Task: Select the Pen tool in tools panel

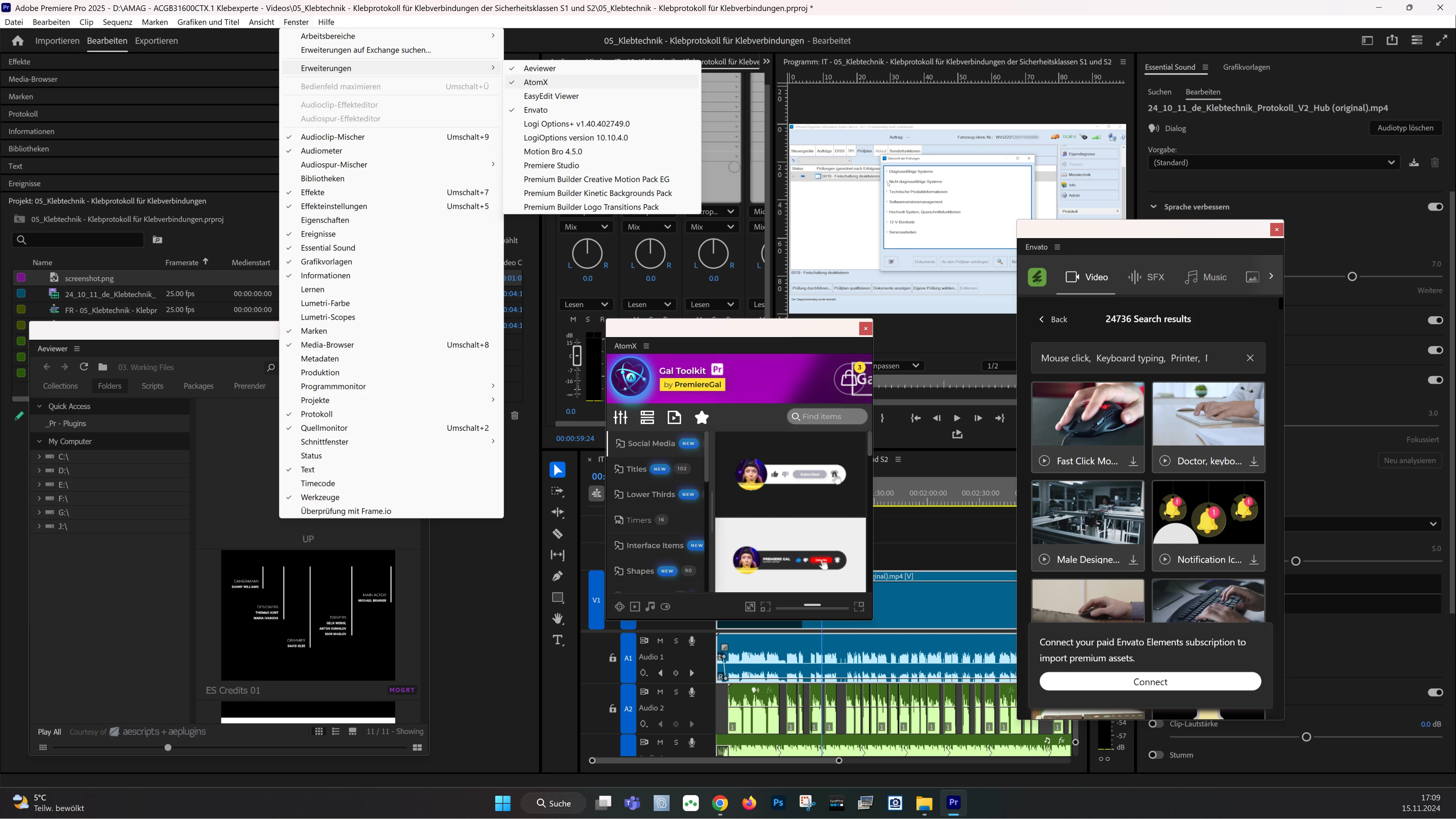Action: pyautogui.click(x=557, y=576)
